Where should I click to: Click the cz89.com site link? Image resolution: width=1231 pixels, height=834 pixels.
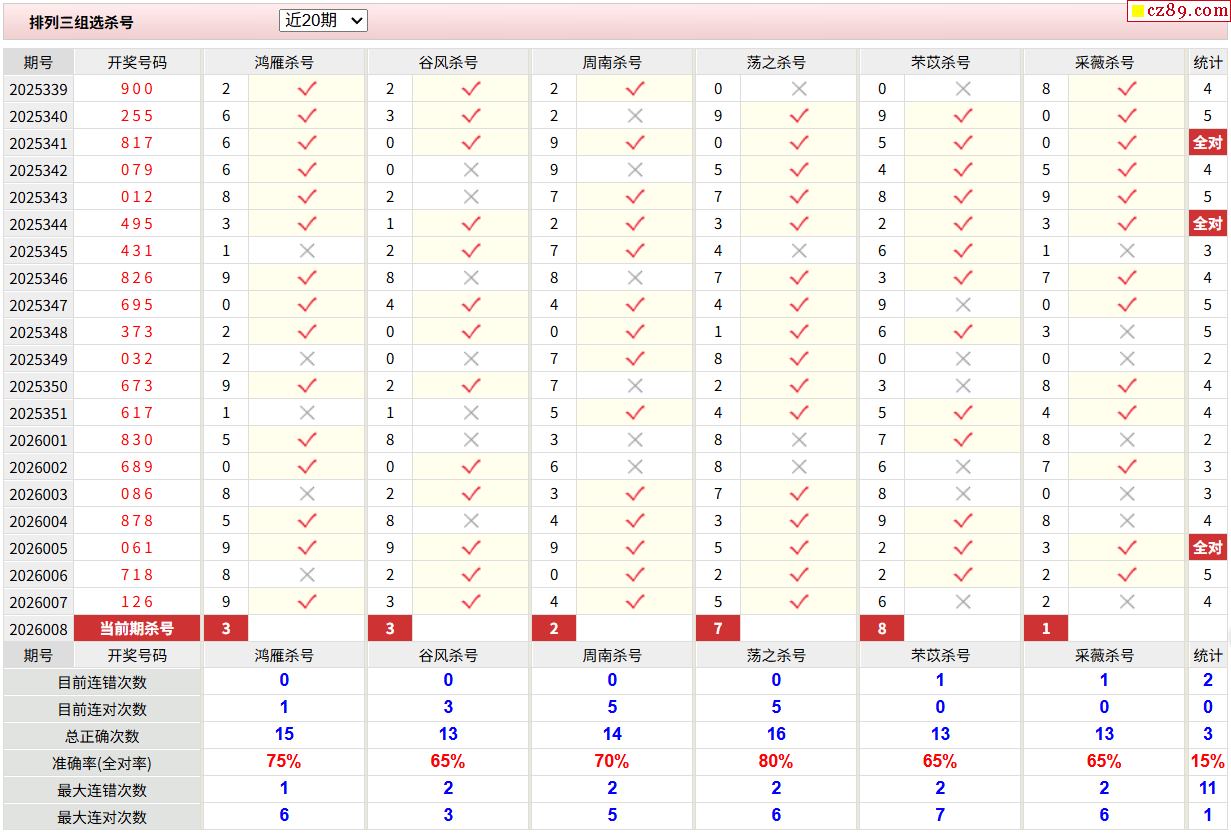(x=1188, y=11)
